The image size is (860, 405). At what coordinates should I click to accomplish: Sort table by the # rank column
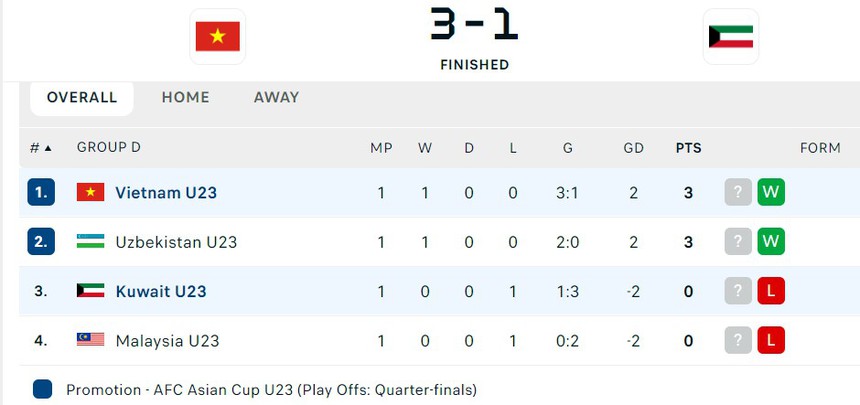coord(40,148)
